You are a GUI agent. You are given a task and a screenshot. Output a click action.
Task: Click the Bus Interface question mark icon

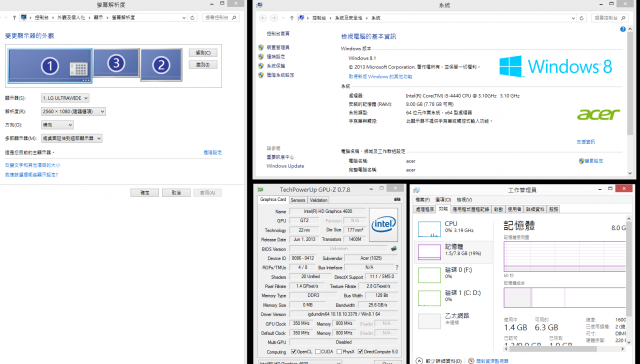397,268
